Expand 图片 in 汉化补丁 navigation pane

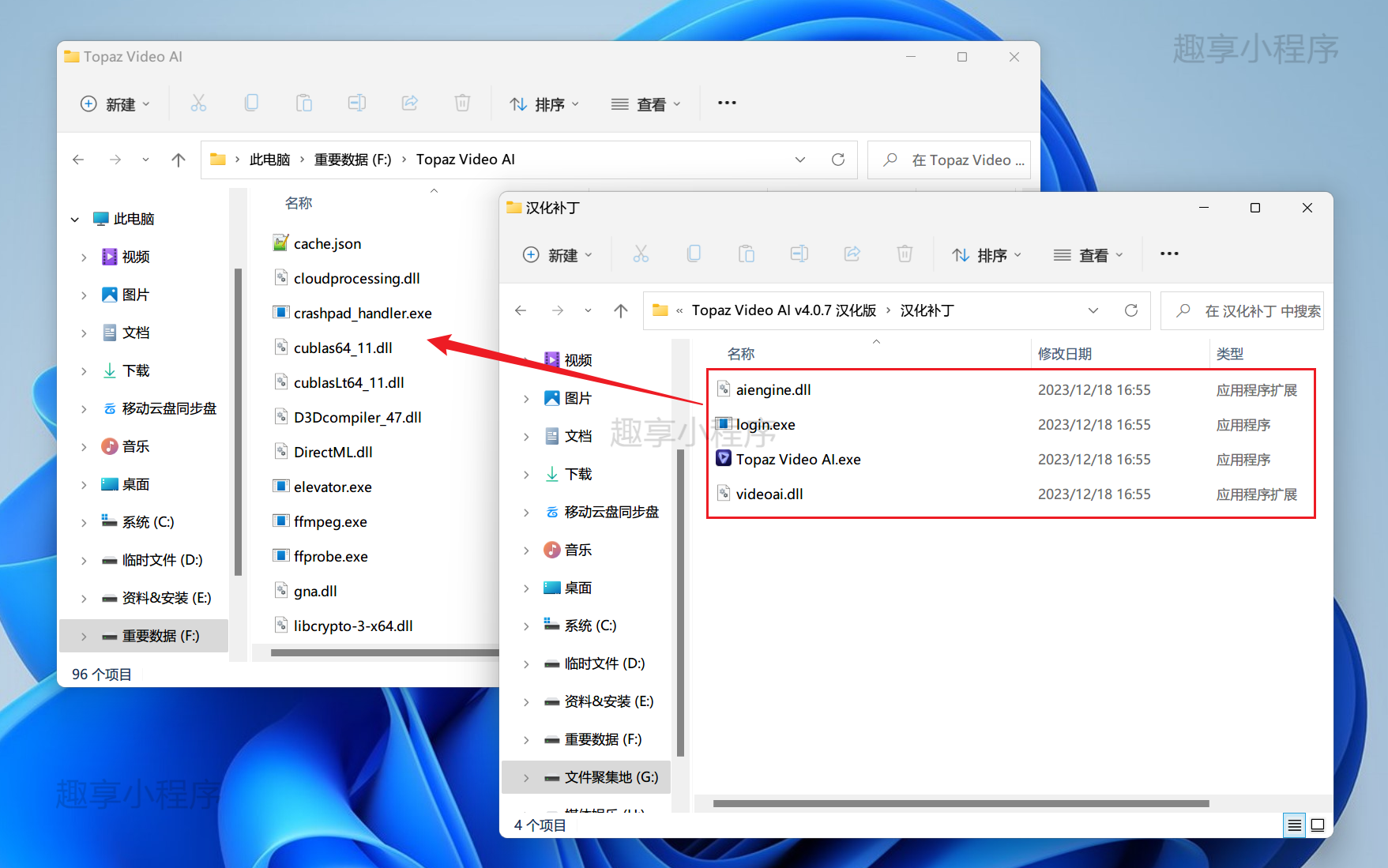click(x=526, y=399)
